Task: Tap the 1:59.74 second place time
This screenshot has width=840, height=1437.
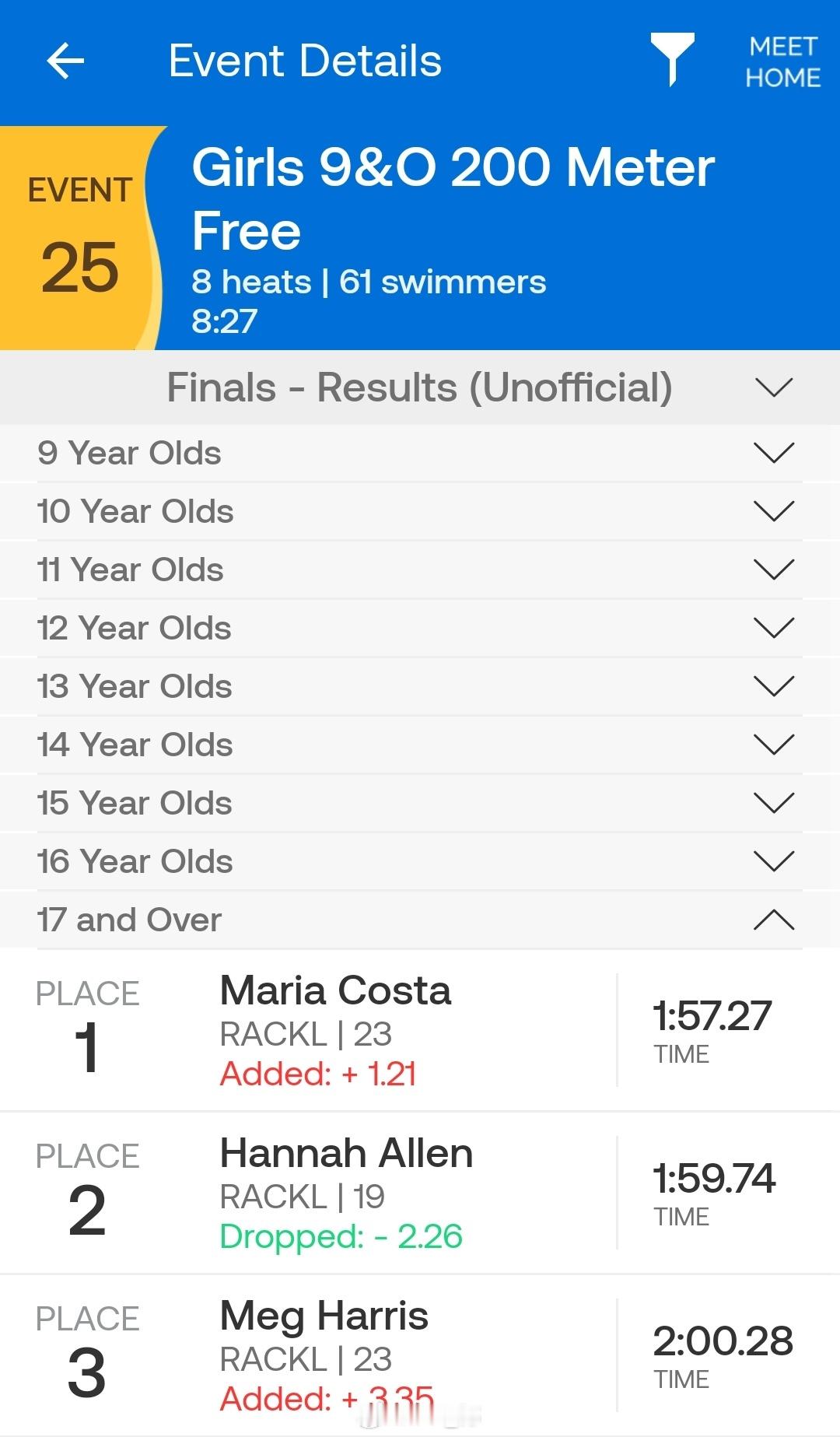Action: [714, 1179]
